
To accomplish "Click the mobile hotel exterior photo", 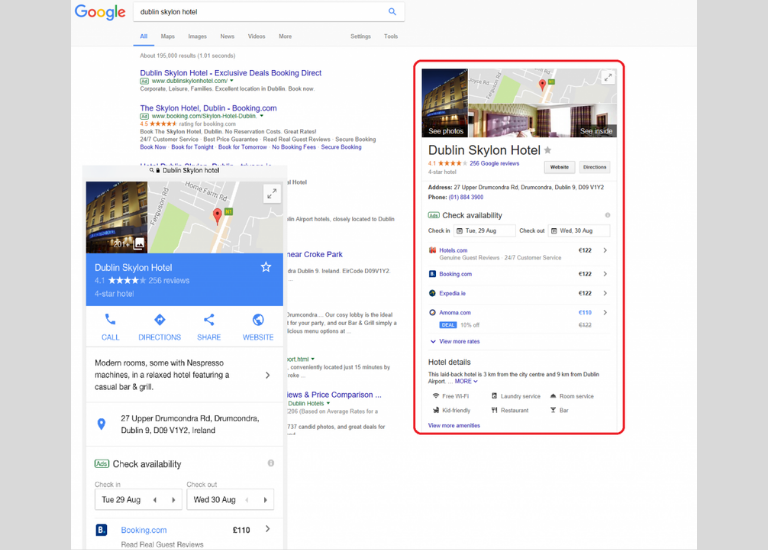I will click(x=117, y=217).
